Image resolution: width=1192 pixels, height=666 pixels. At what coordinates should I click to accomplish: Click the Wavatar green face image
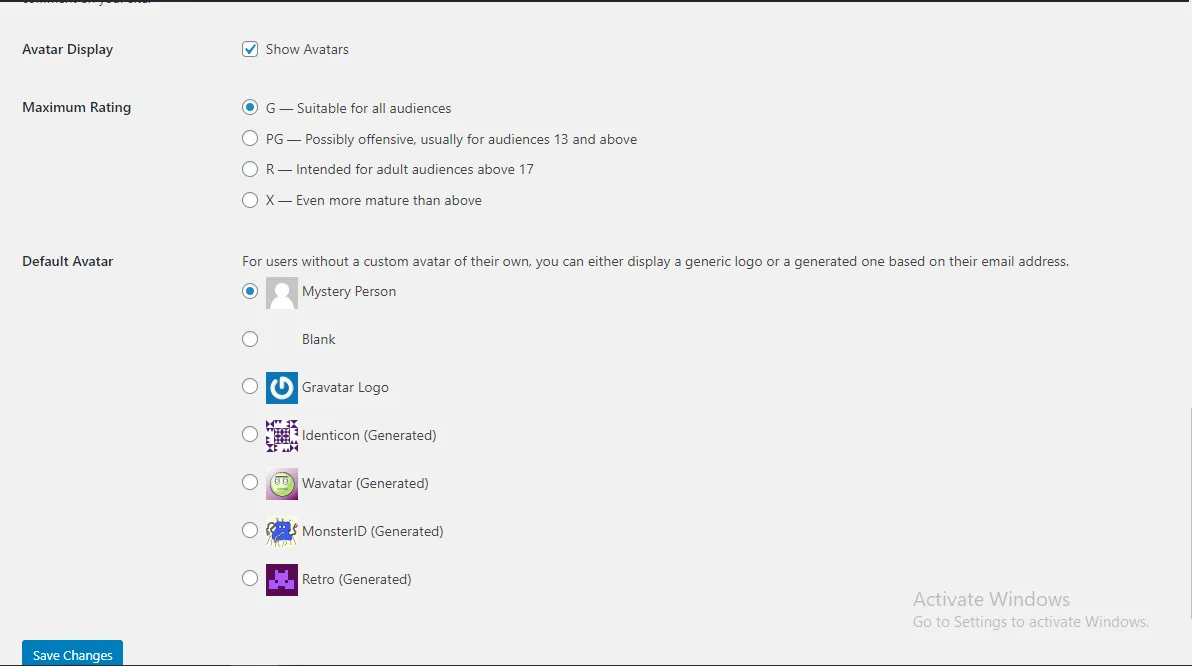coord(282,484)
